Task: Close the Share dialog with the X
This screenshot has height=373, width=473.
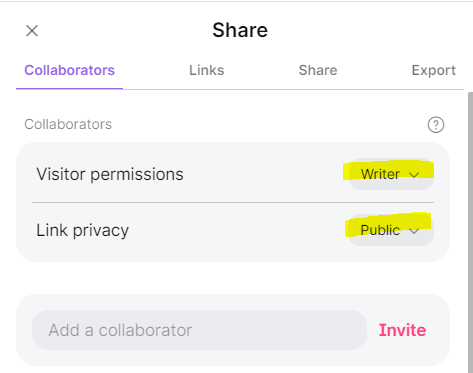Action: click(32, 31)
